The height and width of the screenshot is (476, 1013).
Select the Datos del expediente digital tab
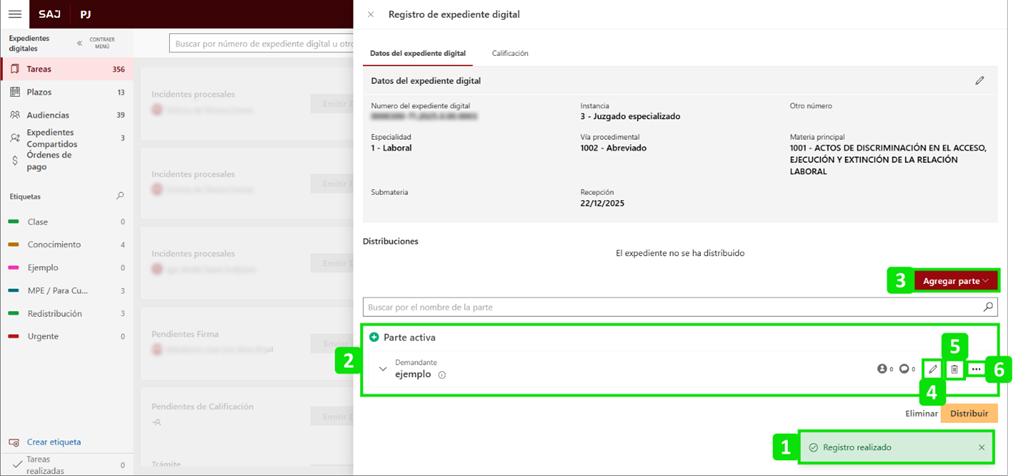(x=417, y=53)
